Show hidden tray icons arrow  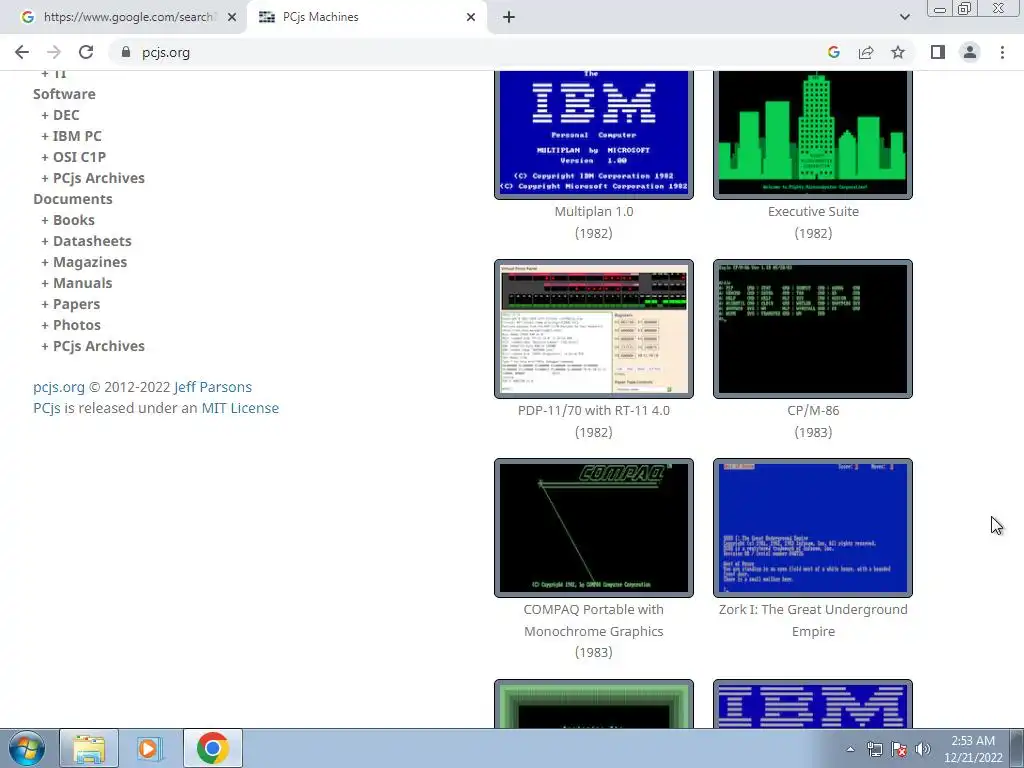pyautogui.click(x=850, y=749)
